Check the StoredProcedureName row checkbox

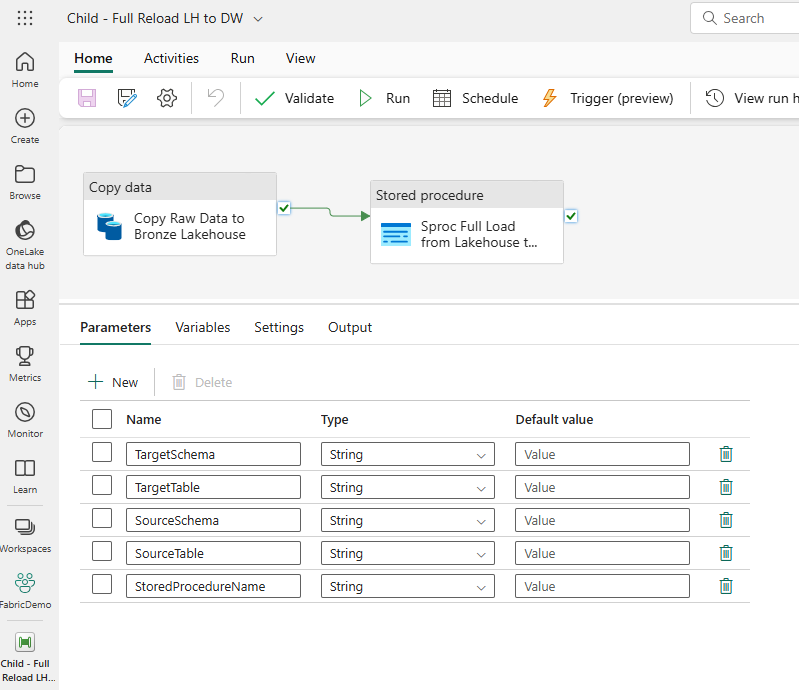click(102, 584)
